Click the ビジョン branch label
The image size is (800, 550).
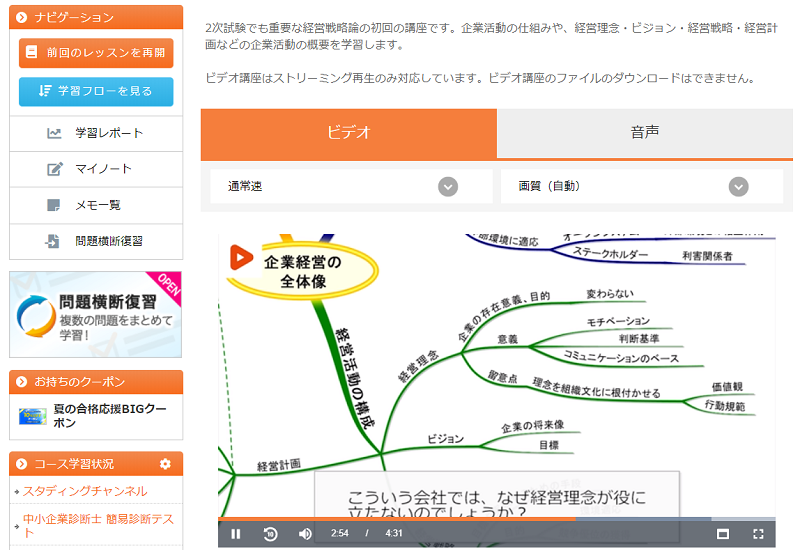coord(445,439)
